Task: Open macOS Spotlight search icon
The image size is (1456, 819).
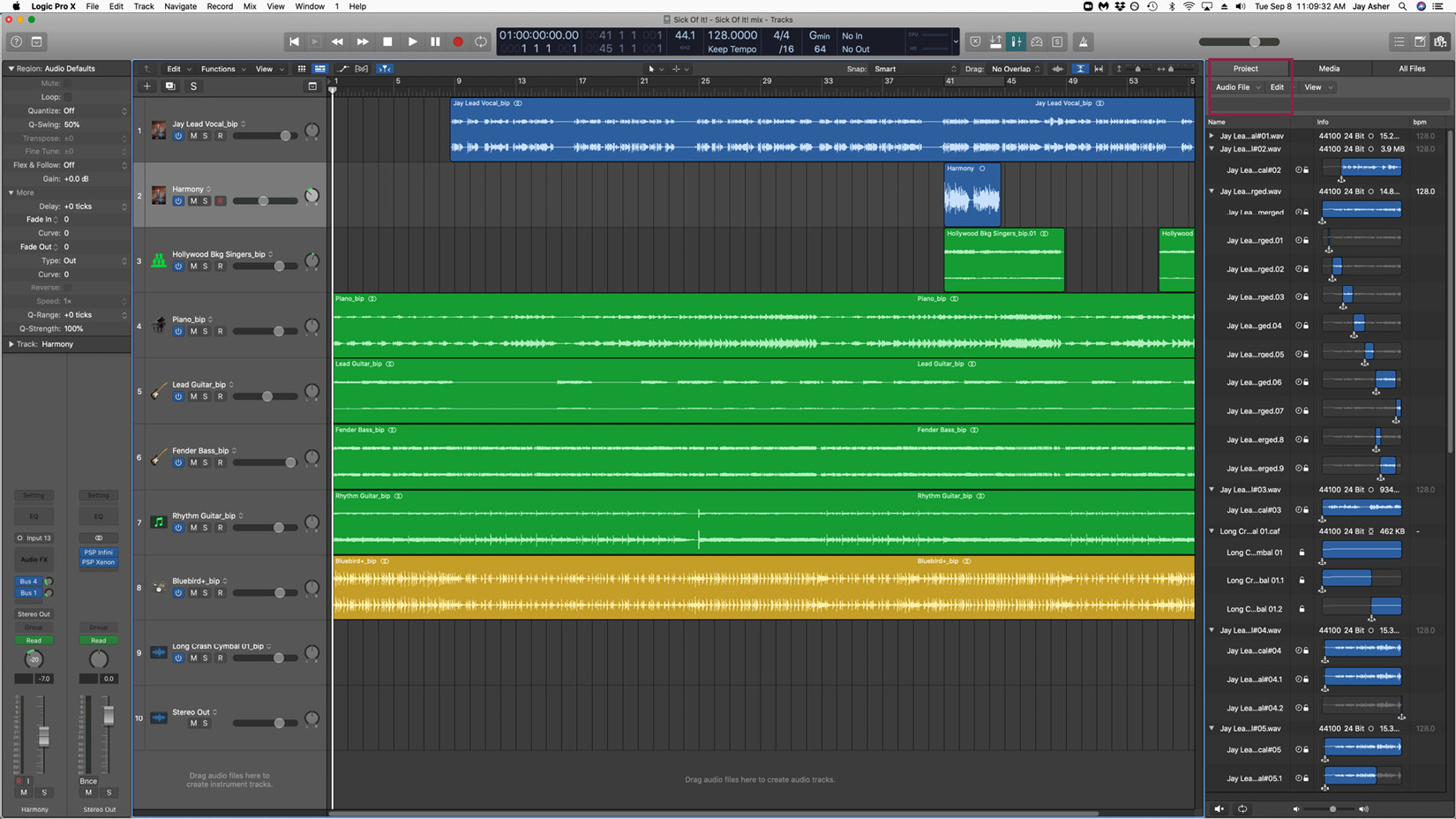Action: pyautogui.click(x=1402, y=6)
